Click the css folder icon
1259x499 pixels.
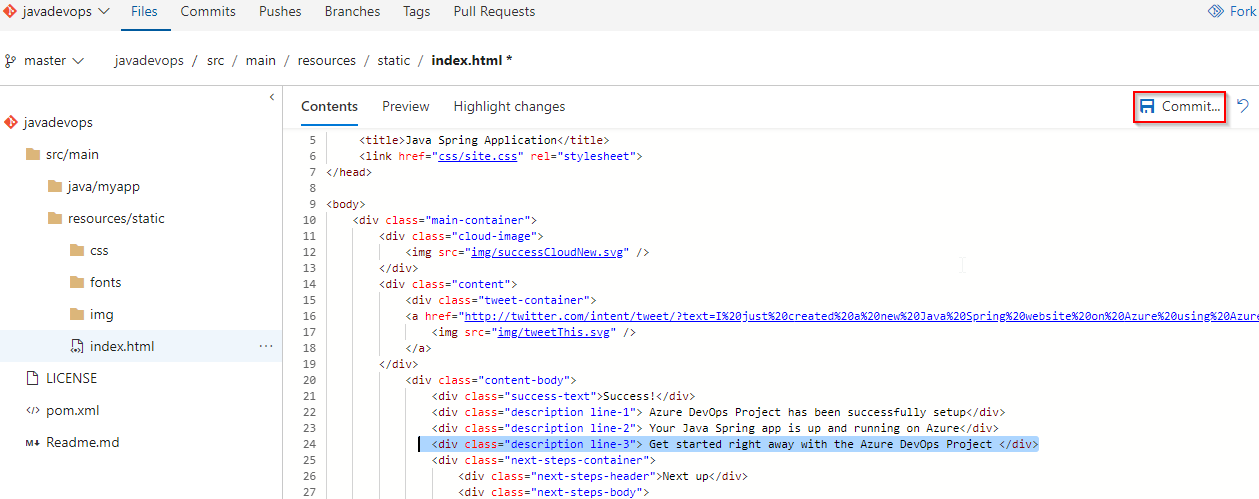tap(77, 250)
